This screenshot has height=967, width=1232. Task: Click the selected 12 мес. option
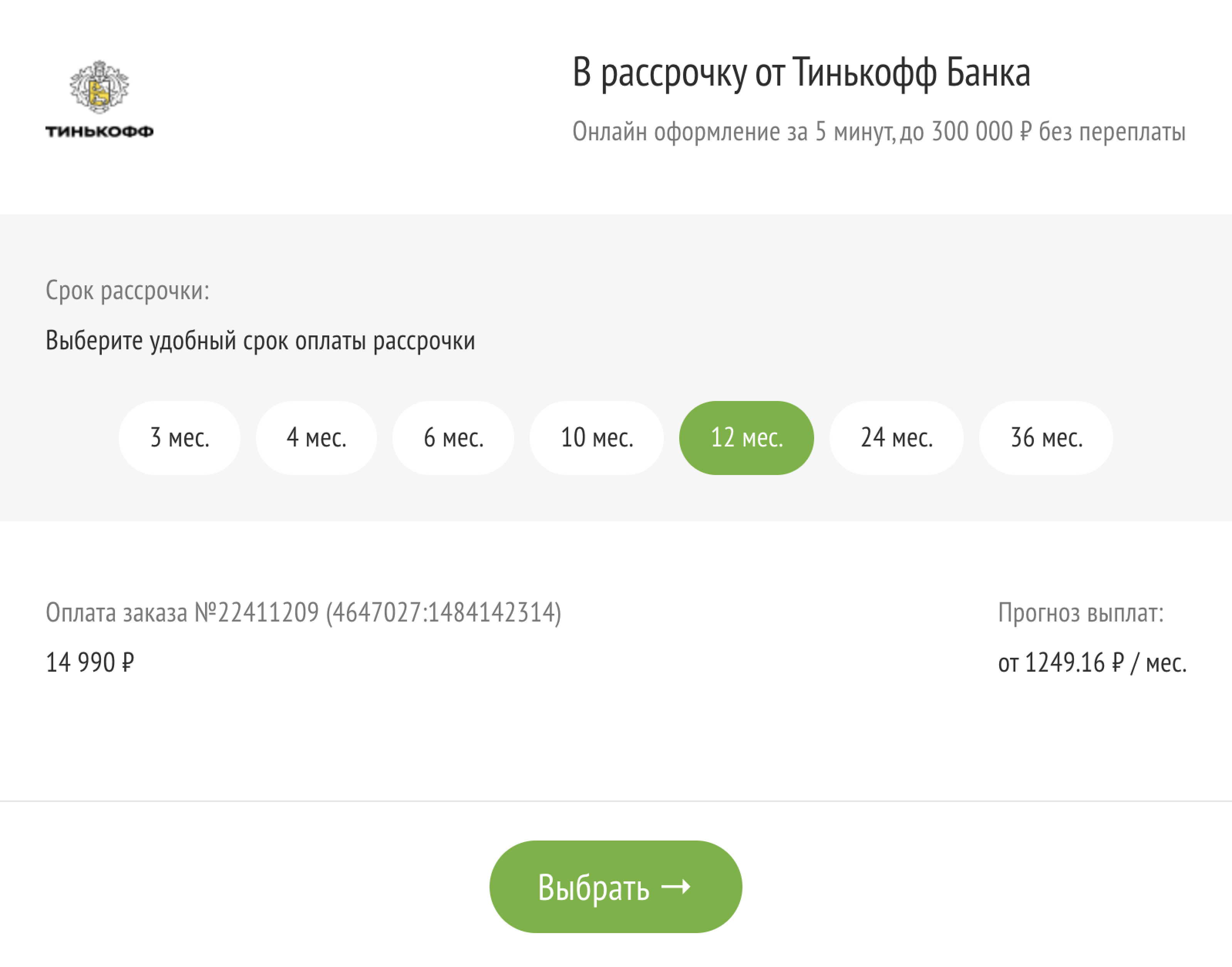(746, 438)
